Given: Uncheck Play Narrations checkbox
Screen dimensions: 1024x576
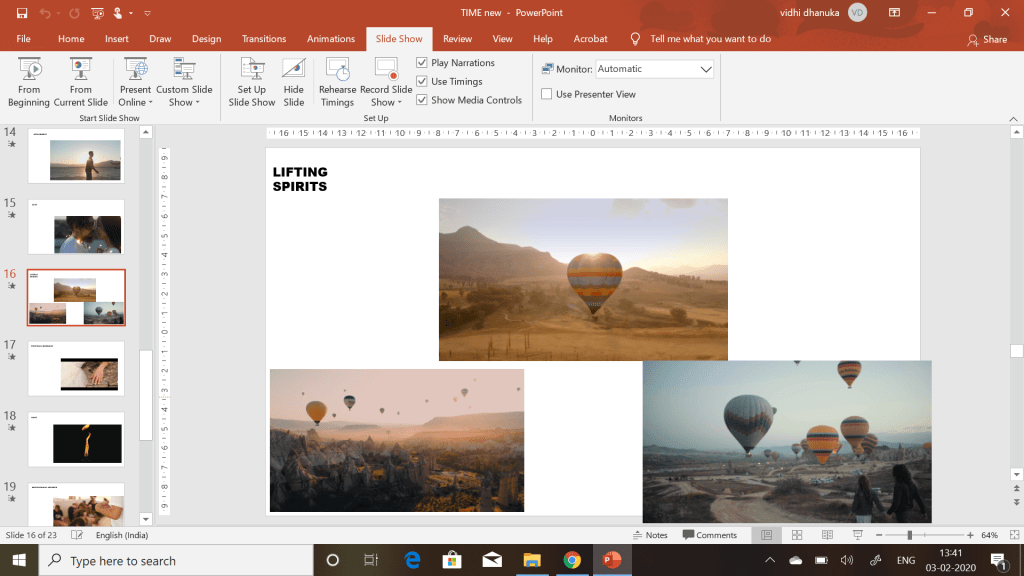Looking at the screenshot, I should [422, 63].
